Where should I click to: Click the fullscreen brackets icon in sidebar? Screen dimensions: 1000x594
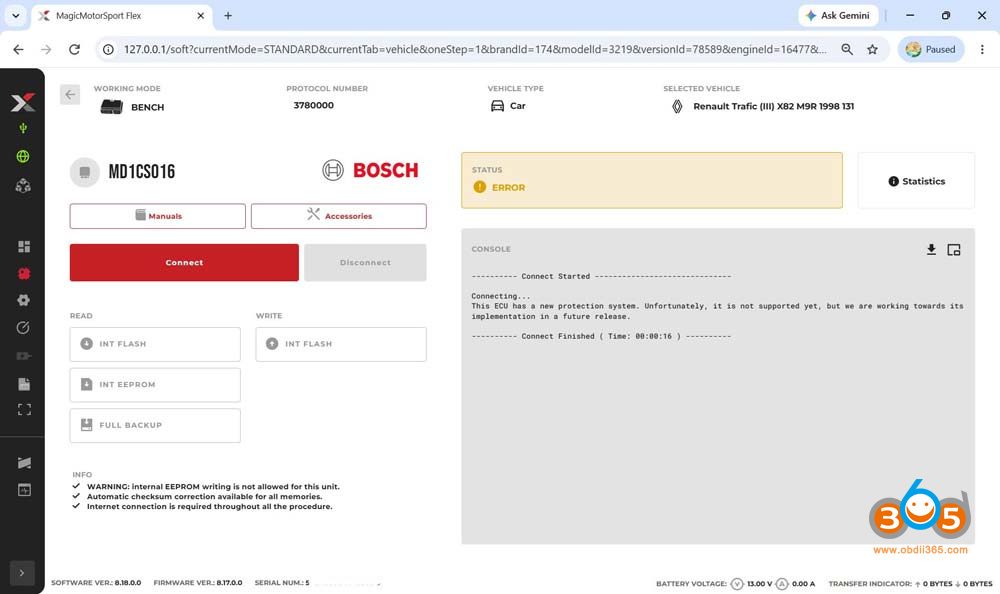[24, 410]
